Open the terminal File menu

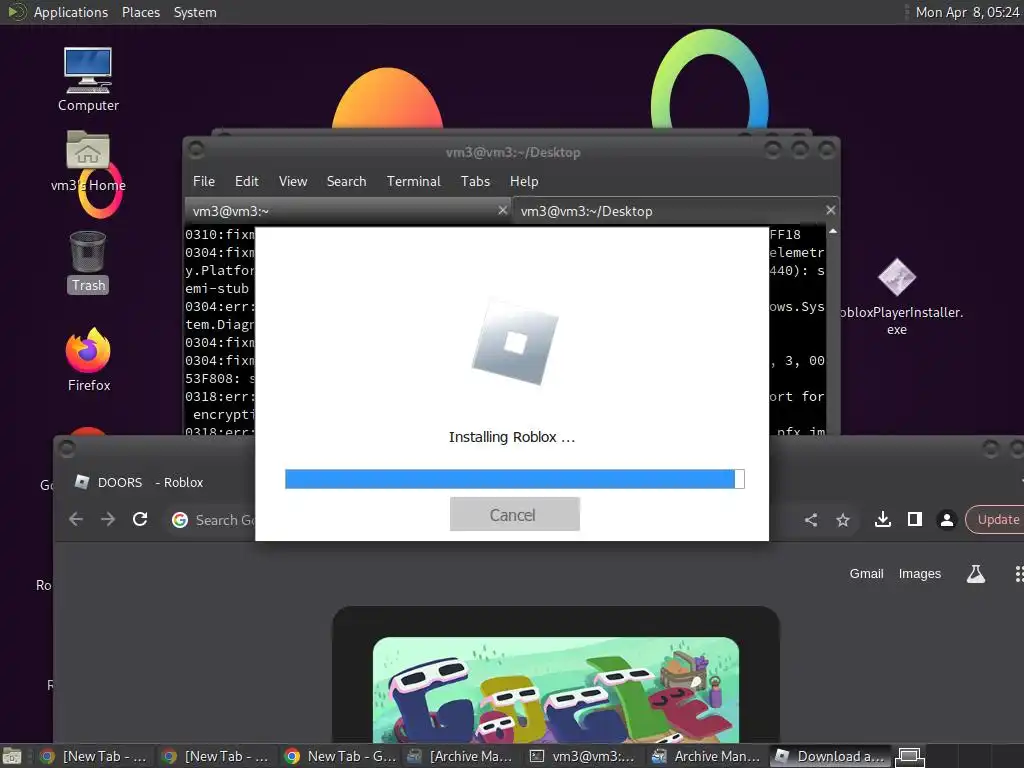(204, 182)
